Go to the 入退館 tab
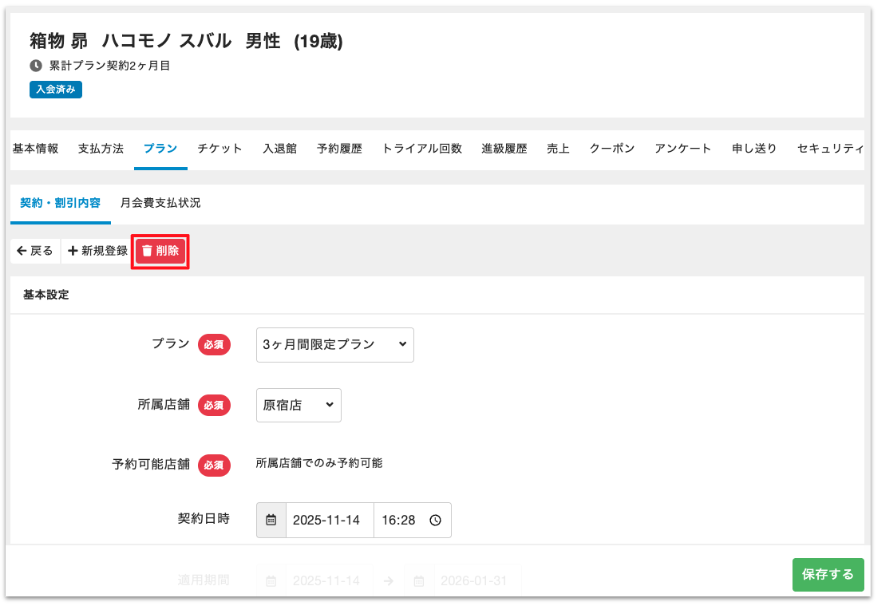The height and width of the screenshot is (606, 878). click(x=280, y=148)
